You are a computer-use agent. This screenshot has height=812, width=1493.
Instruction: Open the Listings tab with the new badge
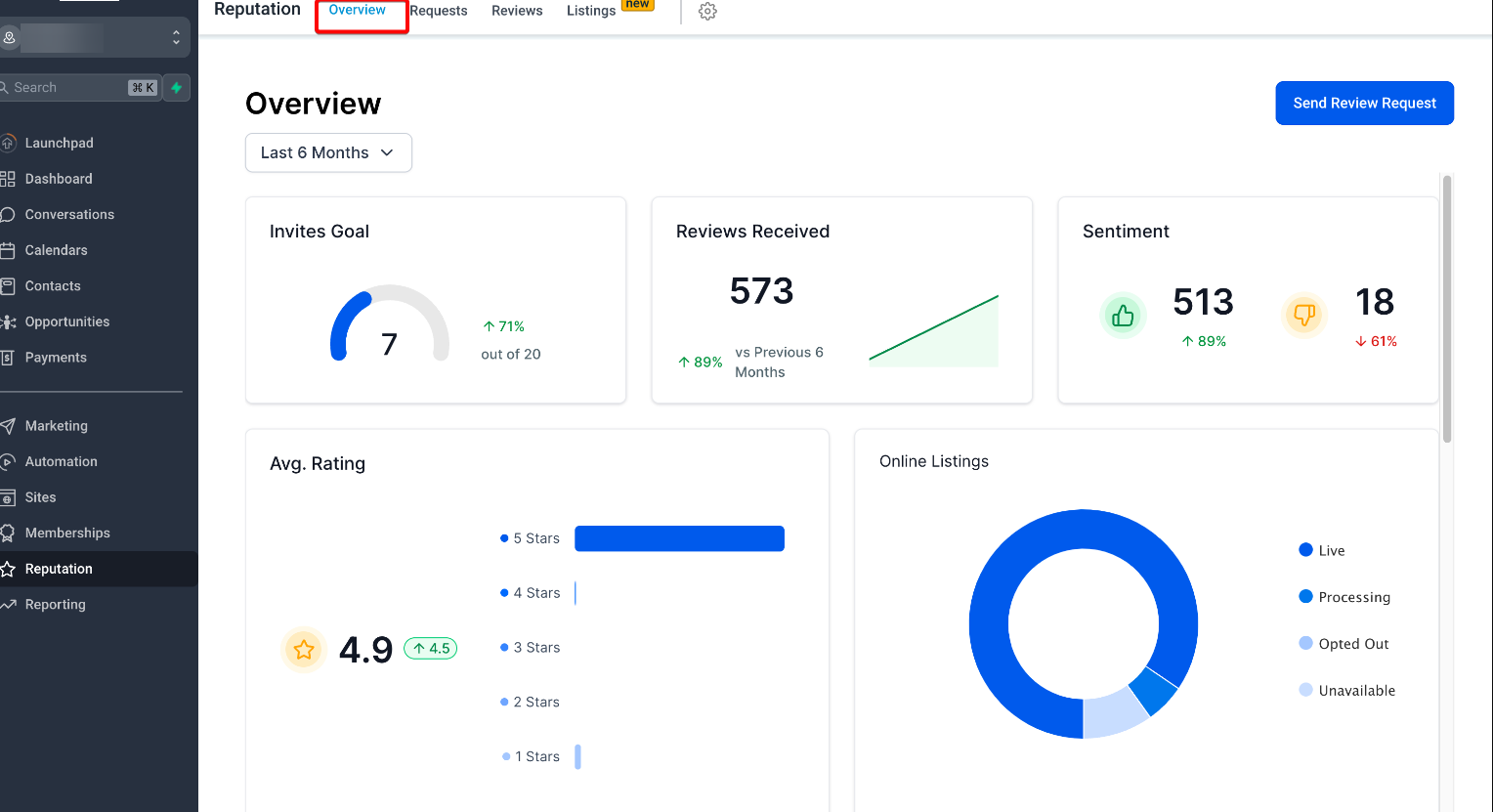(590, 11)
